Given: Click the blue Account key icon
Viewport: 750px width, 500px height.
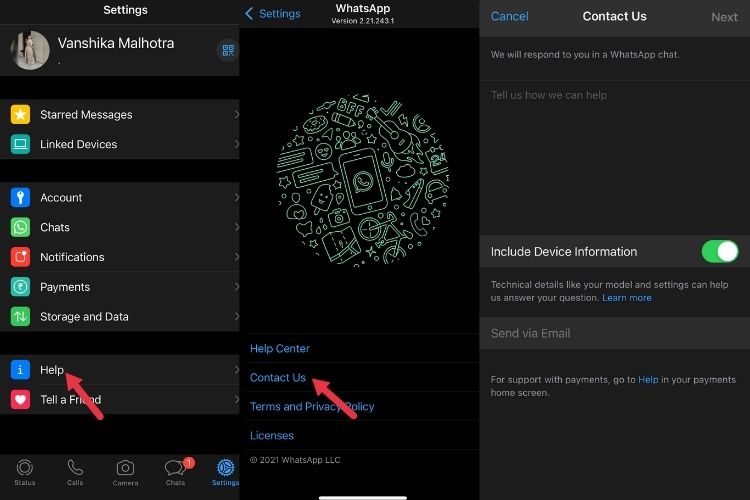Looking at the screenshot, I should coord(20,197).
